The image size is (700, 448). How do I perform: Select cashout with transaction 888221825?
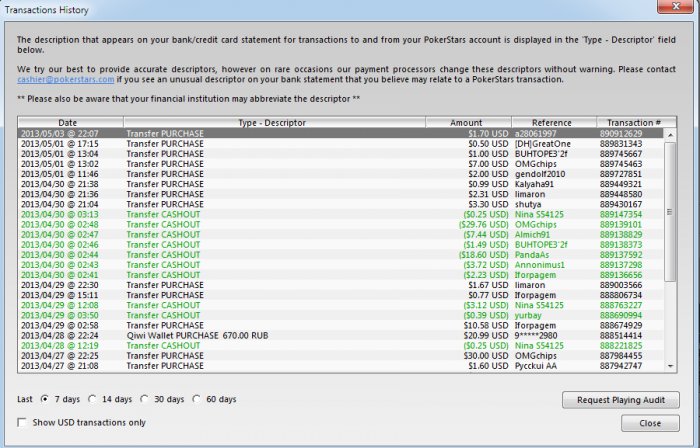click(x=341, y=345)
